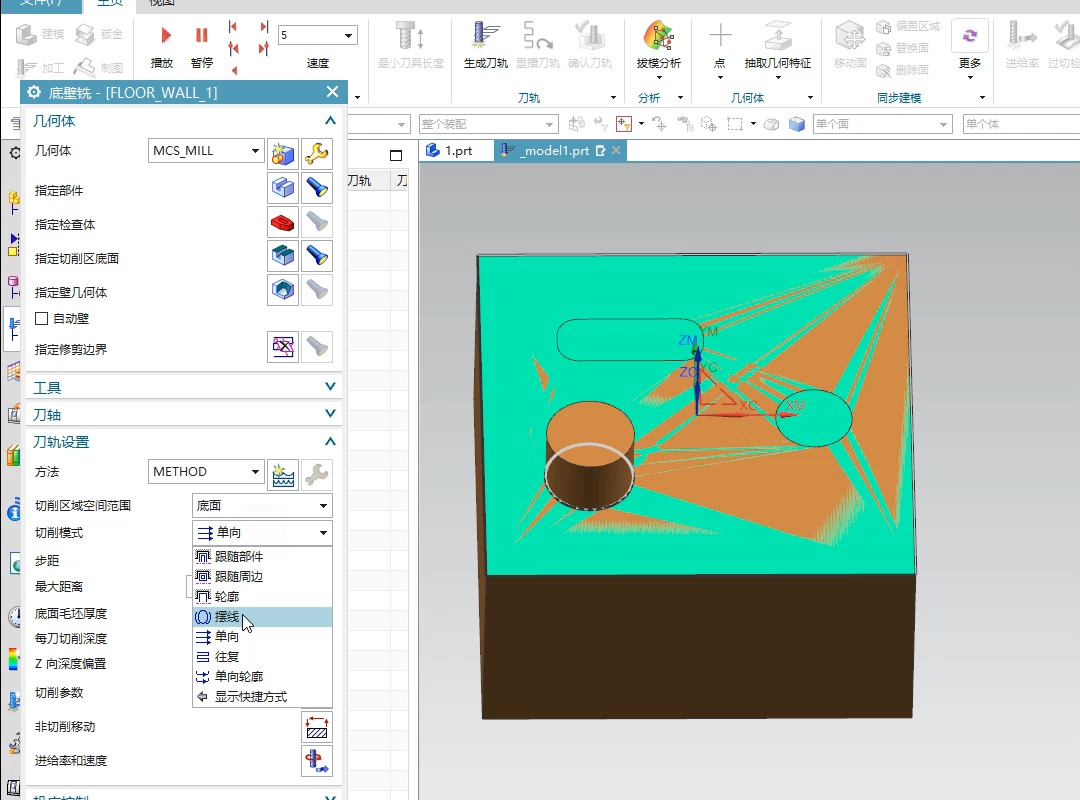Select 摆线 cut pattern option
The image size is (1080, 800).
(x=262, y=617)
